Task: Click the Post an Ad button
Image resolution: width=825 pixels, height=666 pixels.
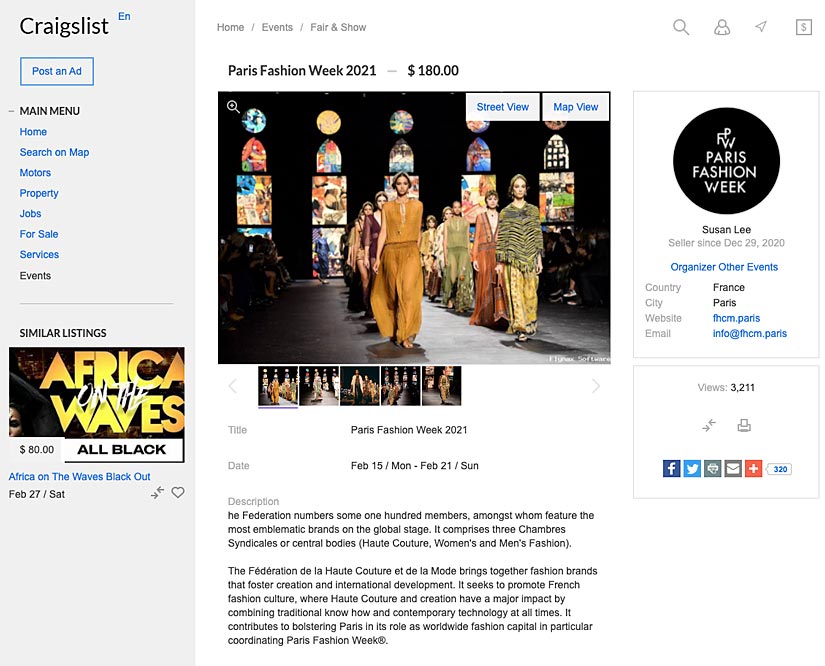Action: (x=57, y=71)
